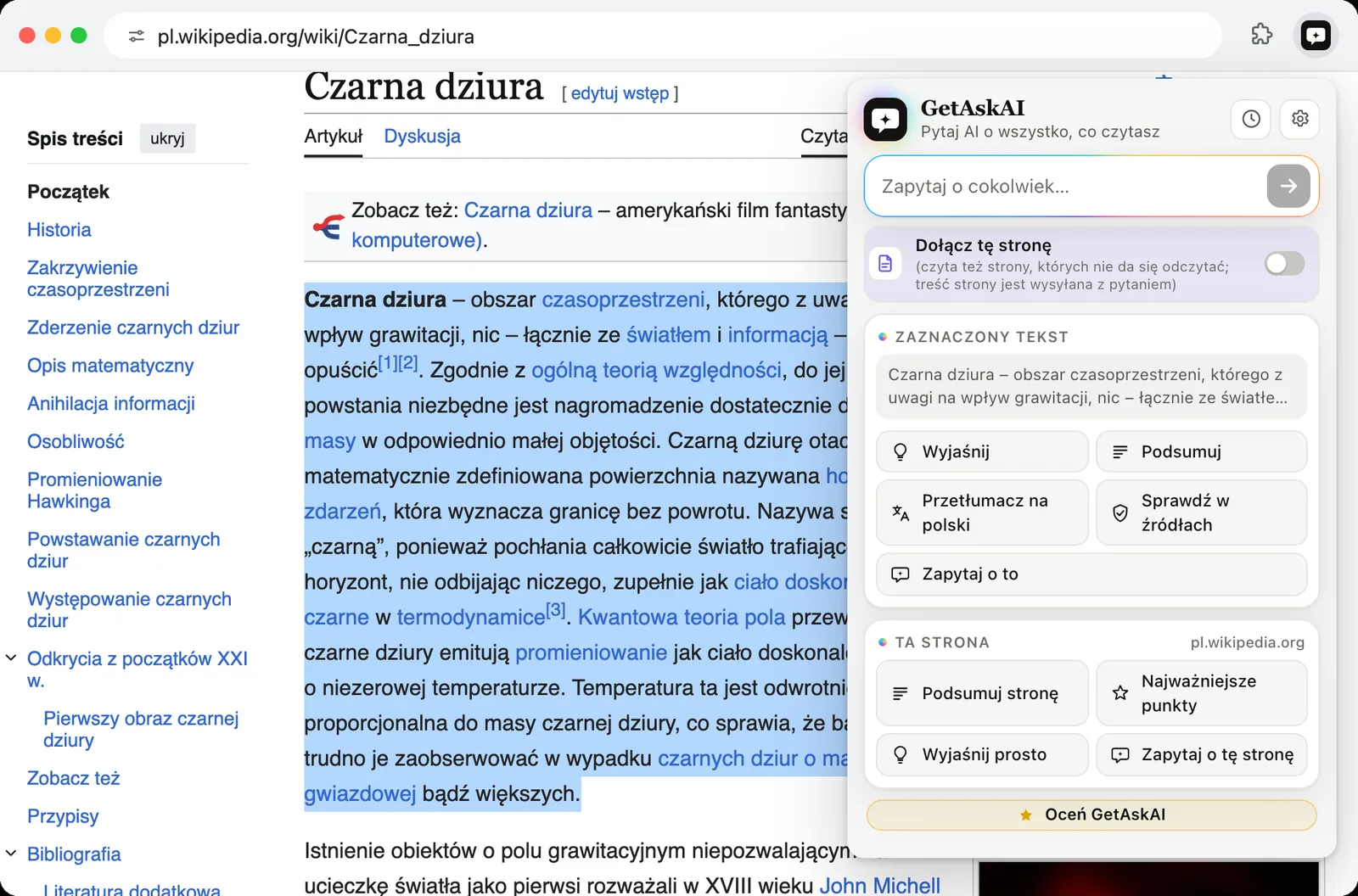The height and width of the screenshot is (896, 1358).
Task: Collapse the Bibliografia section chevron
Action: pos(11,854)
